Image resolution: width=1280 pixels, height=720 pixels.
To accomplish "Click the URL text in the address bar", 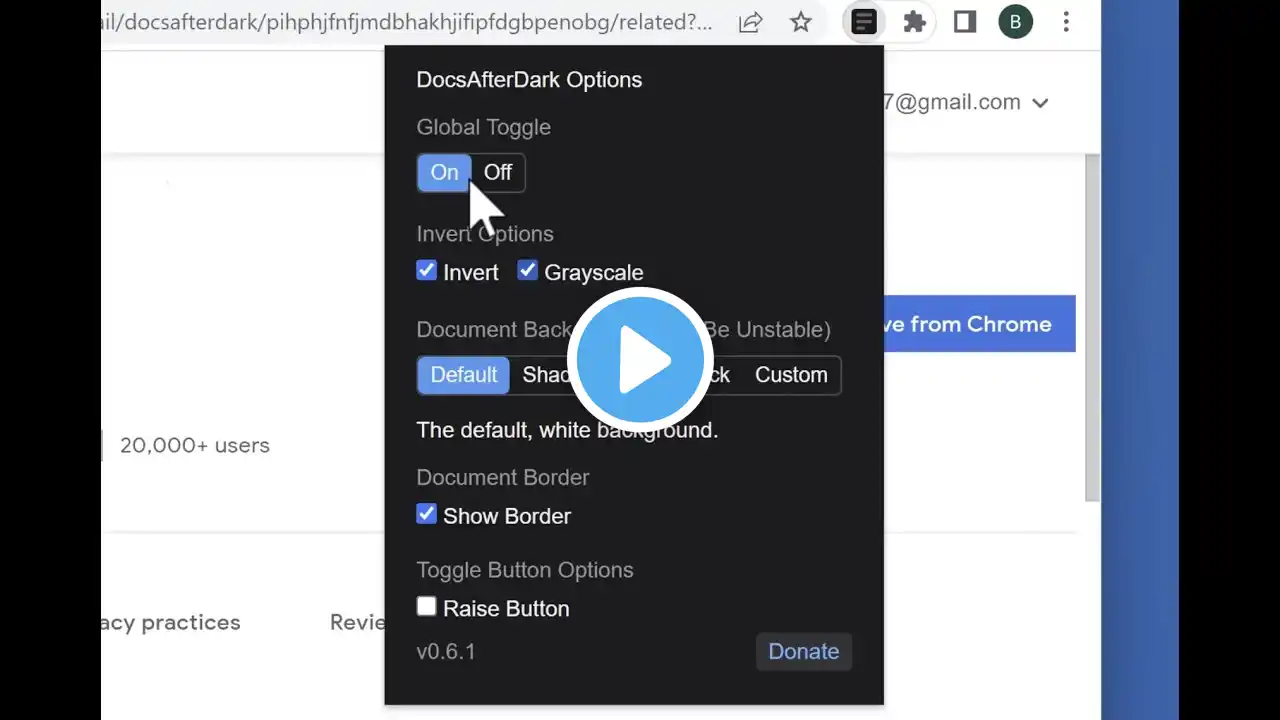I will [x=407, y=22].
